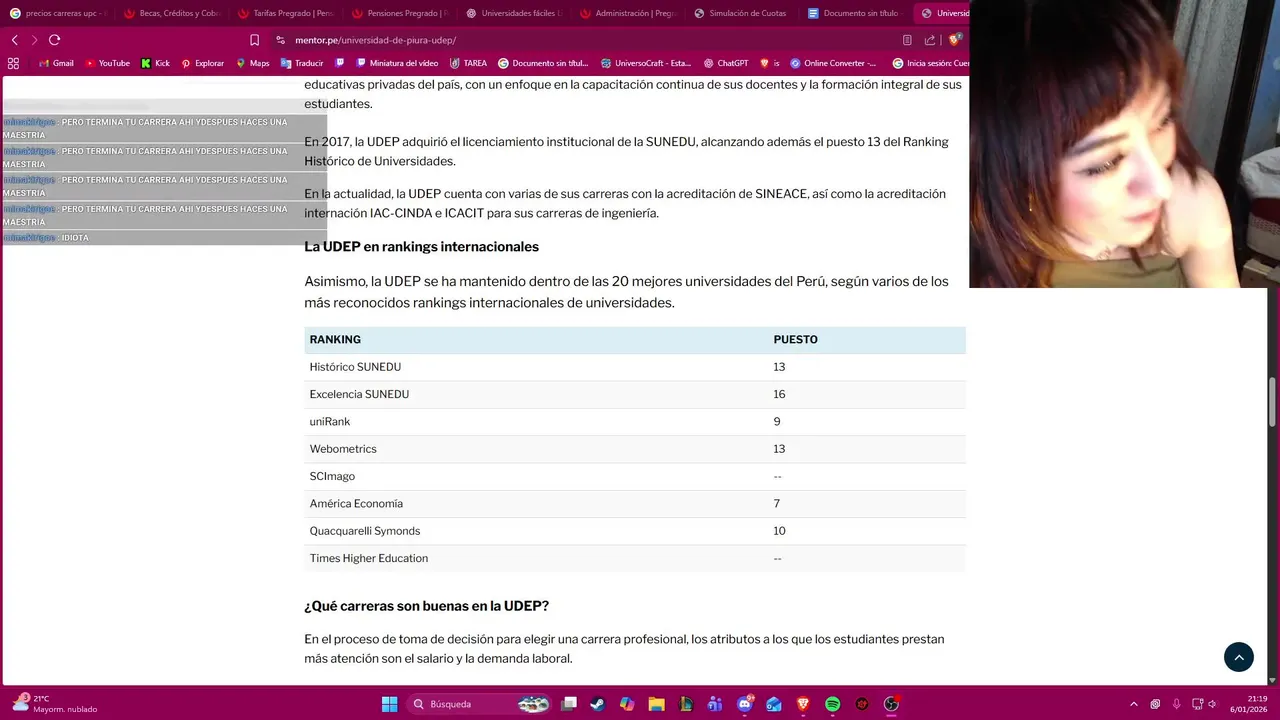
Task: Open the YouTube bookmark
Action: (x=108, y=63)
